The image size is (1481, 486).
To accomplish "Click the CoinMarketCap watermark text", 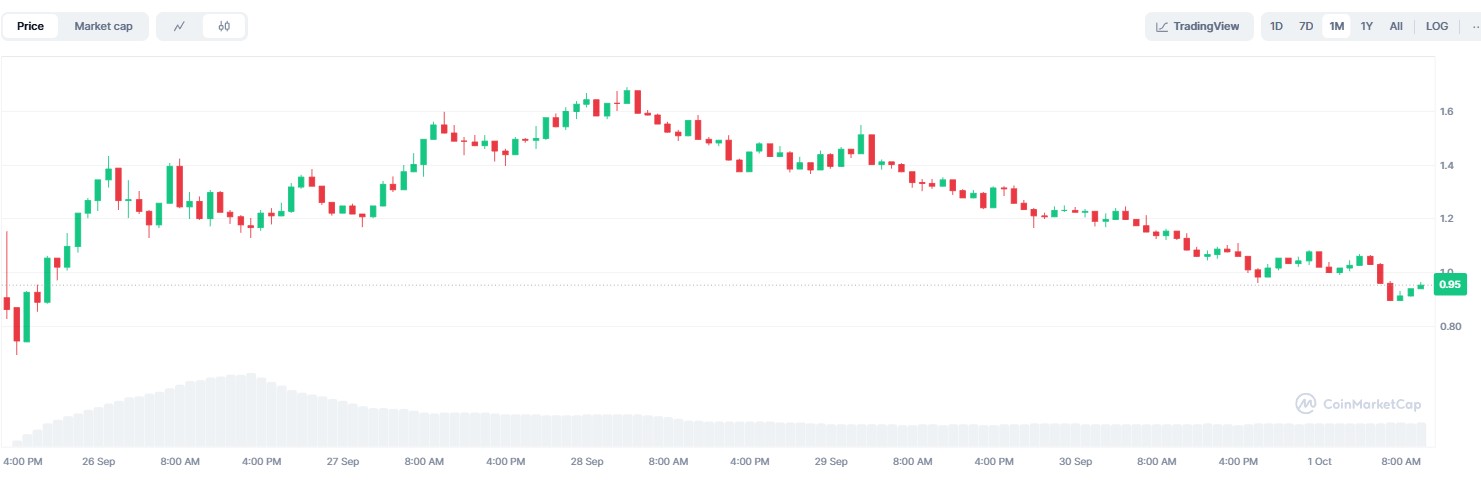I will pos(1371,405).
